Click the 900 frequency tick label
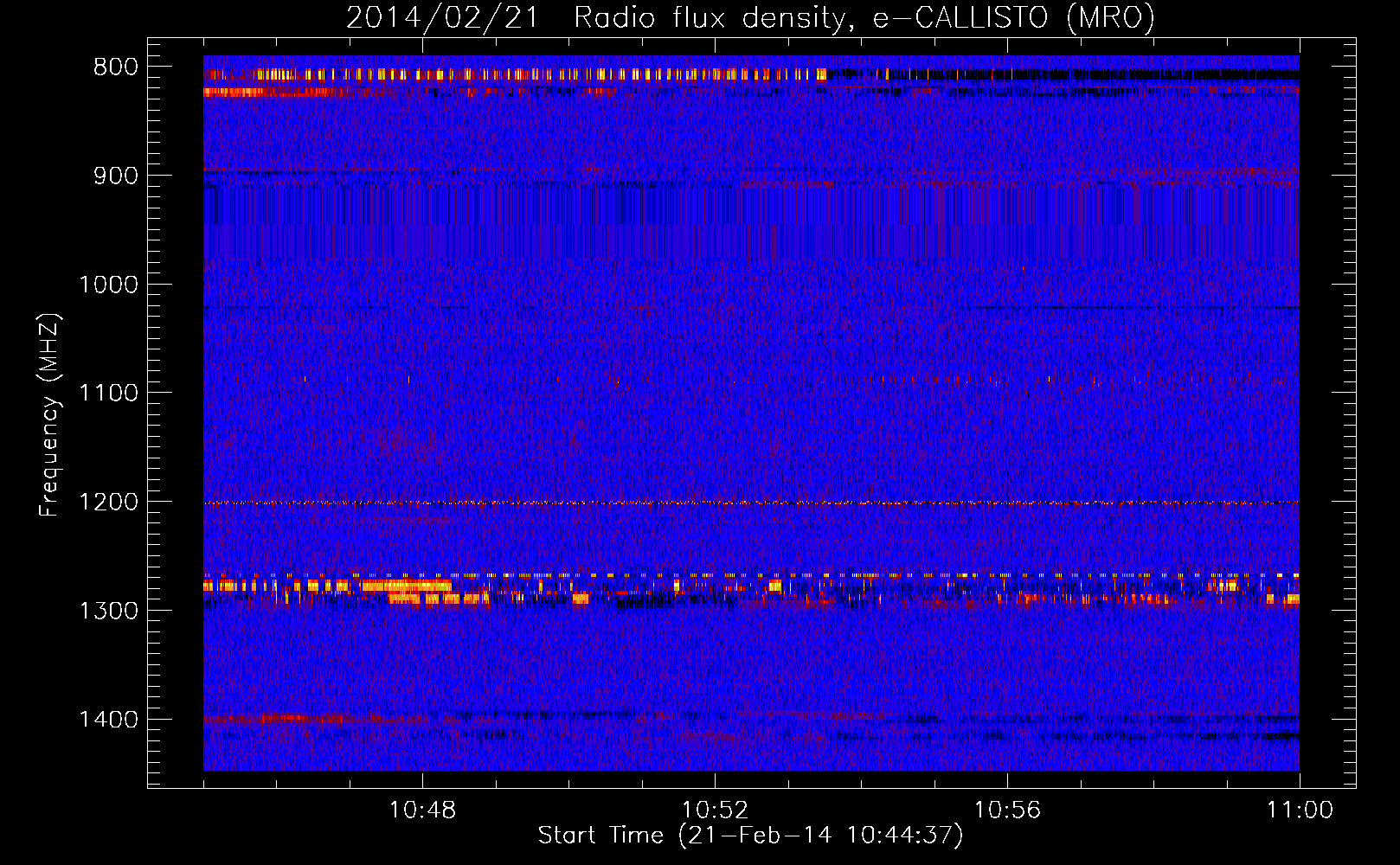Viewport: 1400px width, 865px height. [x=116, y=176]
